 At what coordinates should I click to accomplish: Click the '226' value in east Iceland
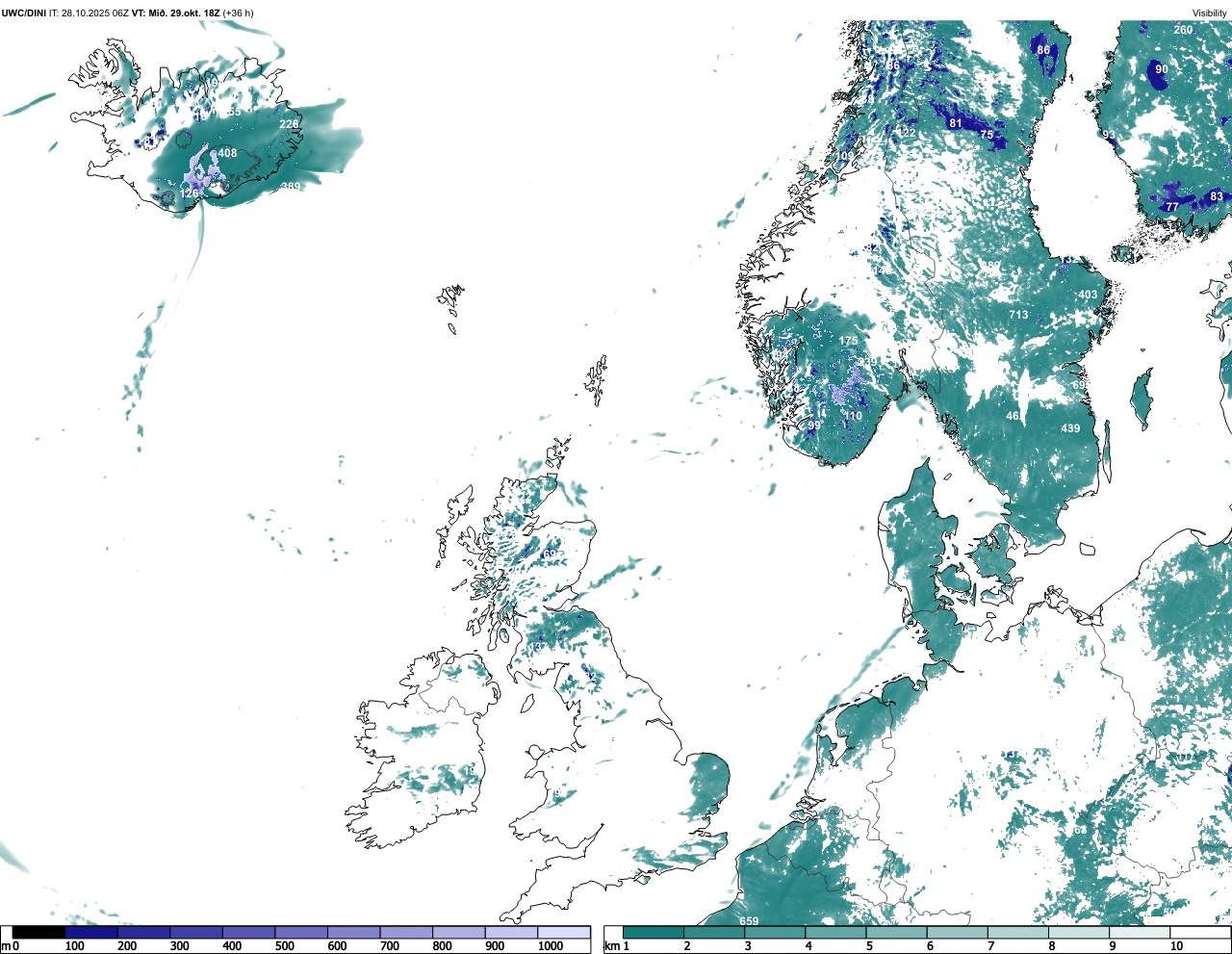click(x=289, y=124)
